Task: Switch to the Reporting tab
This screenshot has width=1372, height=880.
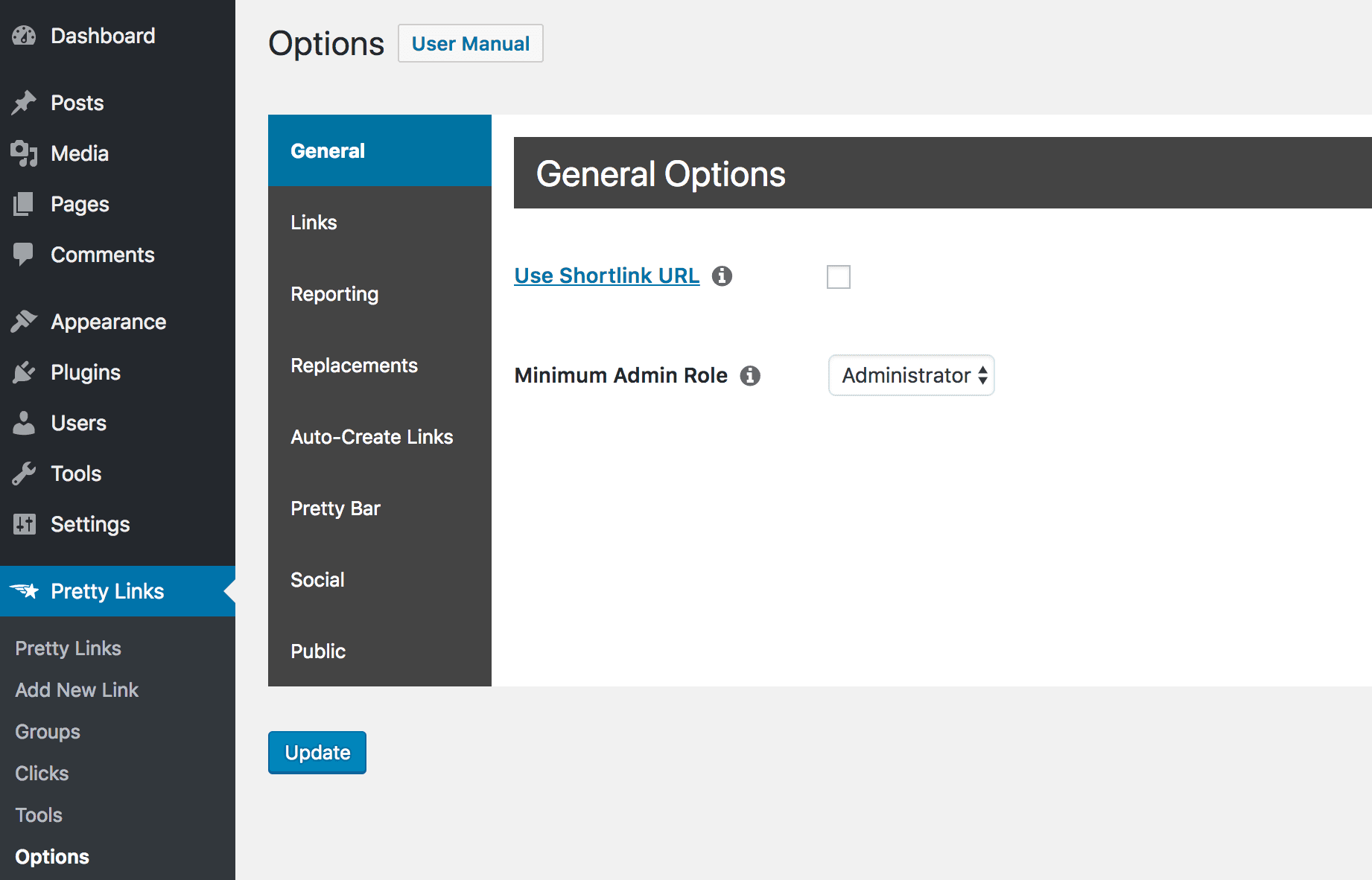Action: point(334,293)
